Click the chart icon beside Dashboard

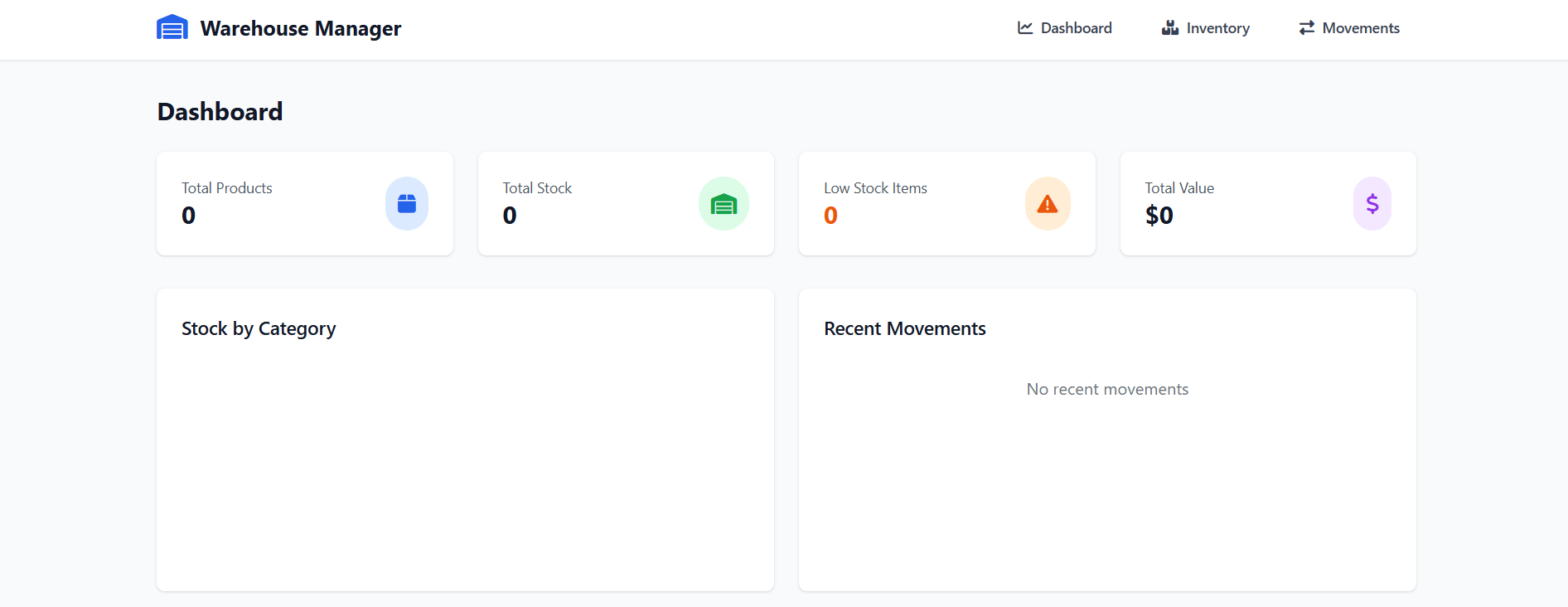tap(1025, 28)
